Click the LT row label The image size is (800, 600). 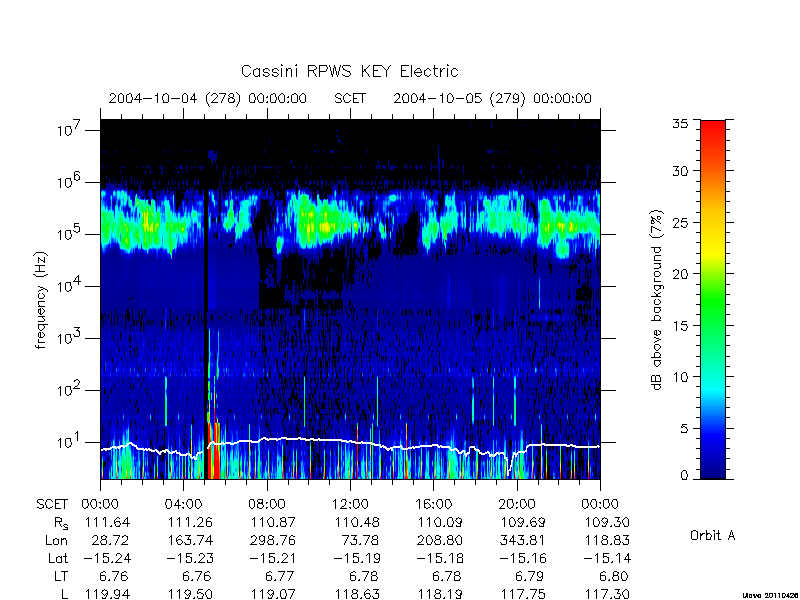[61, 576]
